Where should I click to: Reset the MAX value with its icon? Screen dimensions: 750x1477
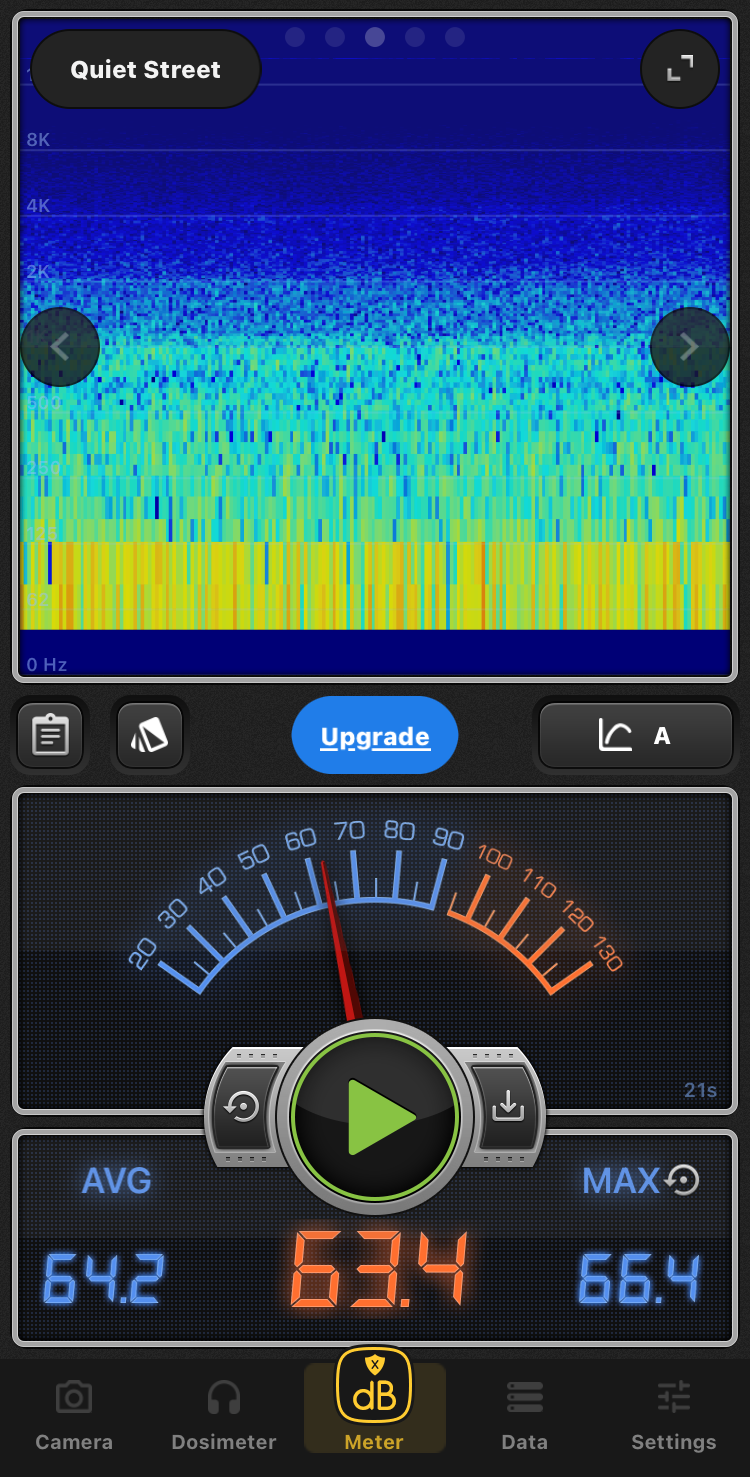tap(683, 1180)
